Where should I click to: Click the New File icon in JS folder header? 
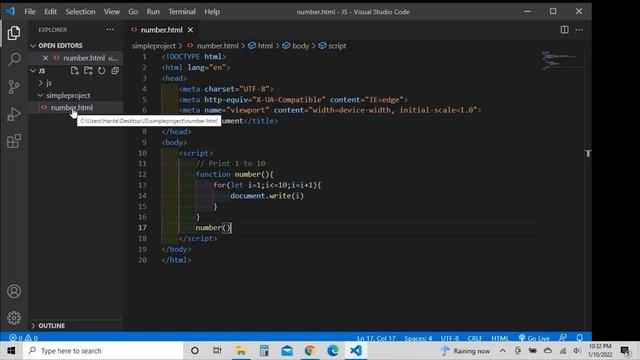(x=74, y=71)
